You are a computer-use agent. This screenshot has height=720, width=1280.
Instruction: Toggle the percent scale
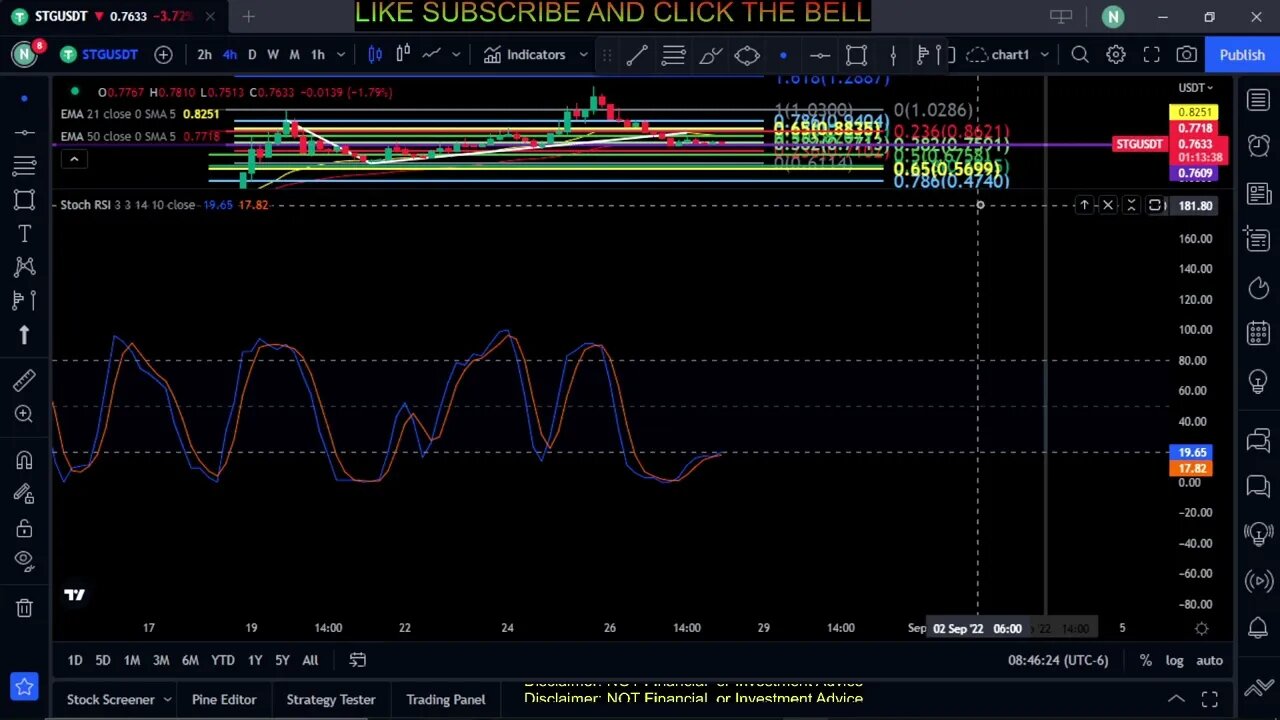(x=1145, y=660)
